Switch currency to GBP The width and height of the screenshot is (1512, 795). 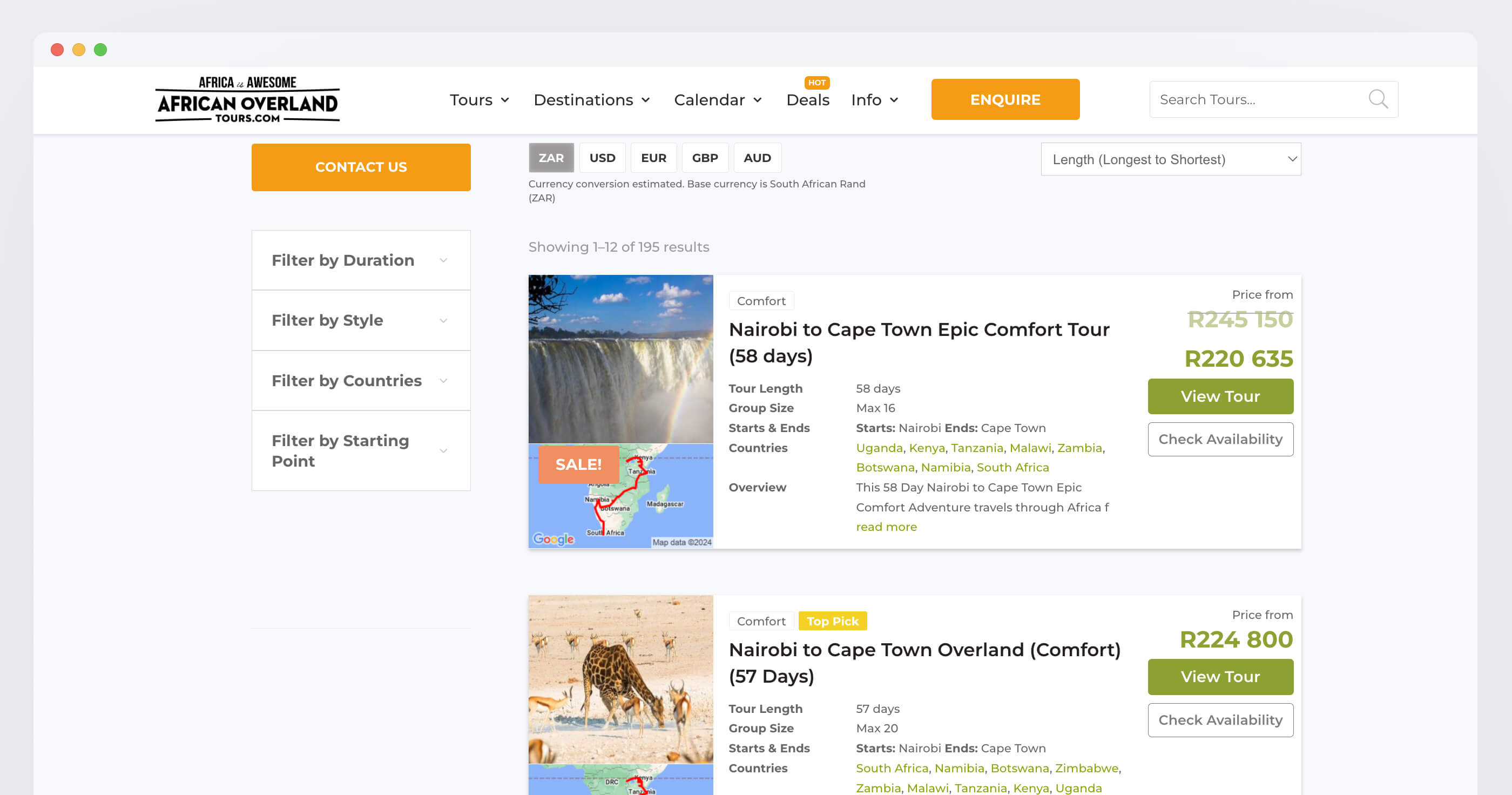click(x=705, y=158)
